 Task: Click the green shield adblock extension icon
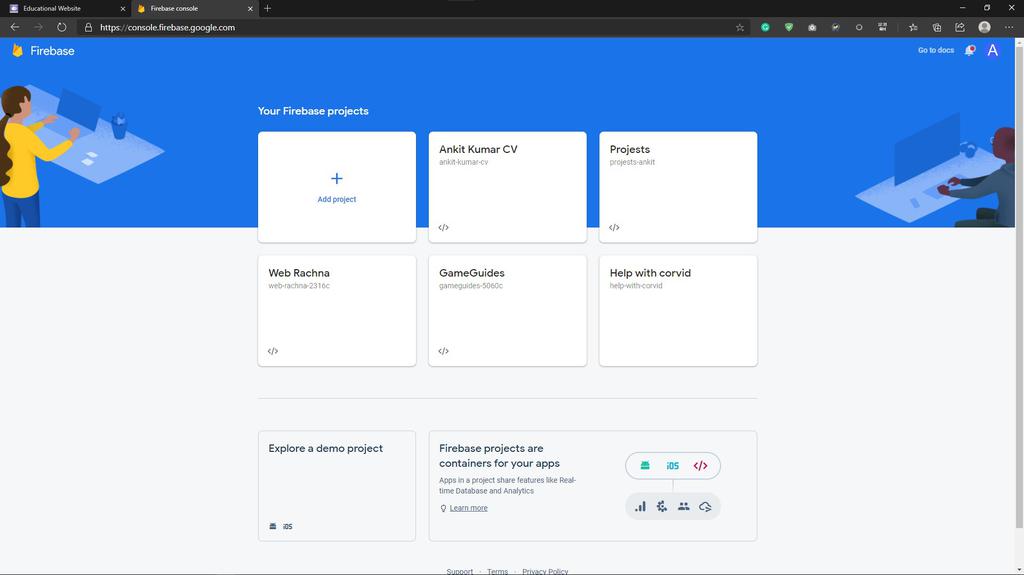(788, 27)
